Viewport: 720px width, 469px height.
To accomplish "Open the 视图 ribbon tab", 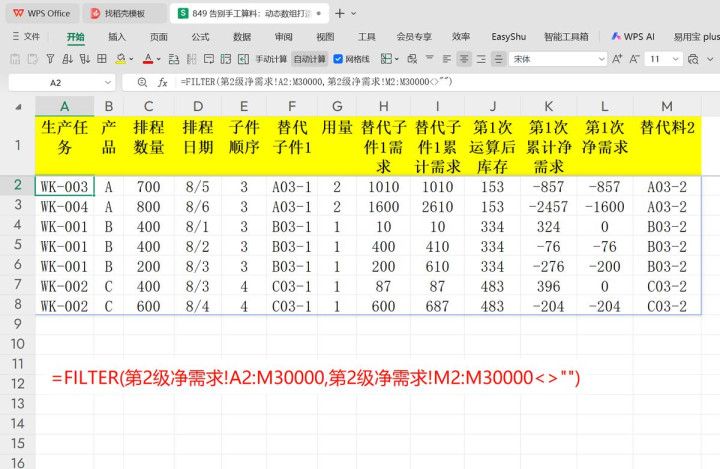I will pyautogui.click(x=325, y=37).
